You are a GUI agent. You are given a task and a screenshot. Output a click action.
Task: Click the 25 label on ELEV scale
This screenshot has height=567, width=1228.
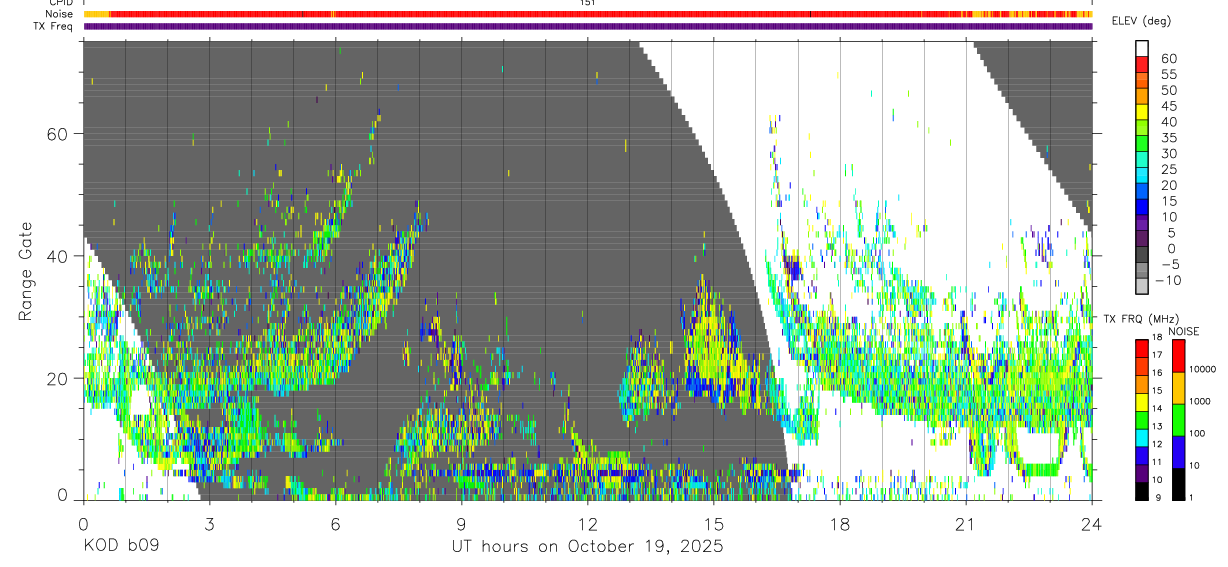[1168, 169]
